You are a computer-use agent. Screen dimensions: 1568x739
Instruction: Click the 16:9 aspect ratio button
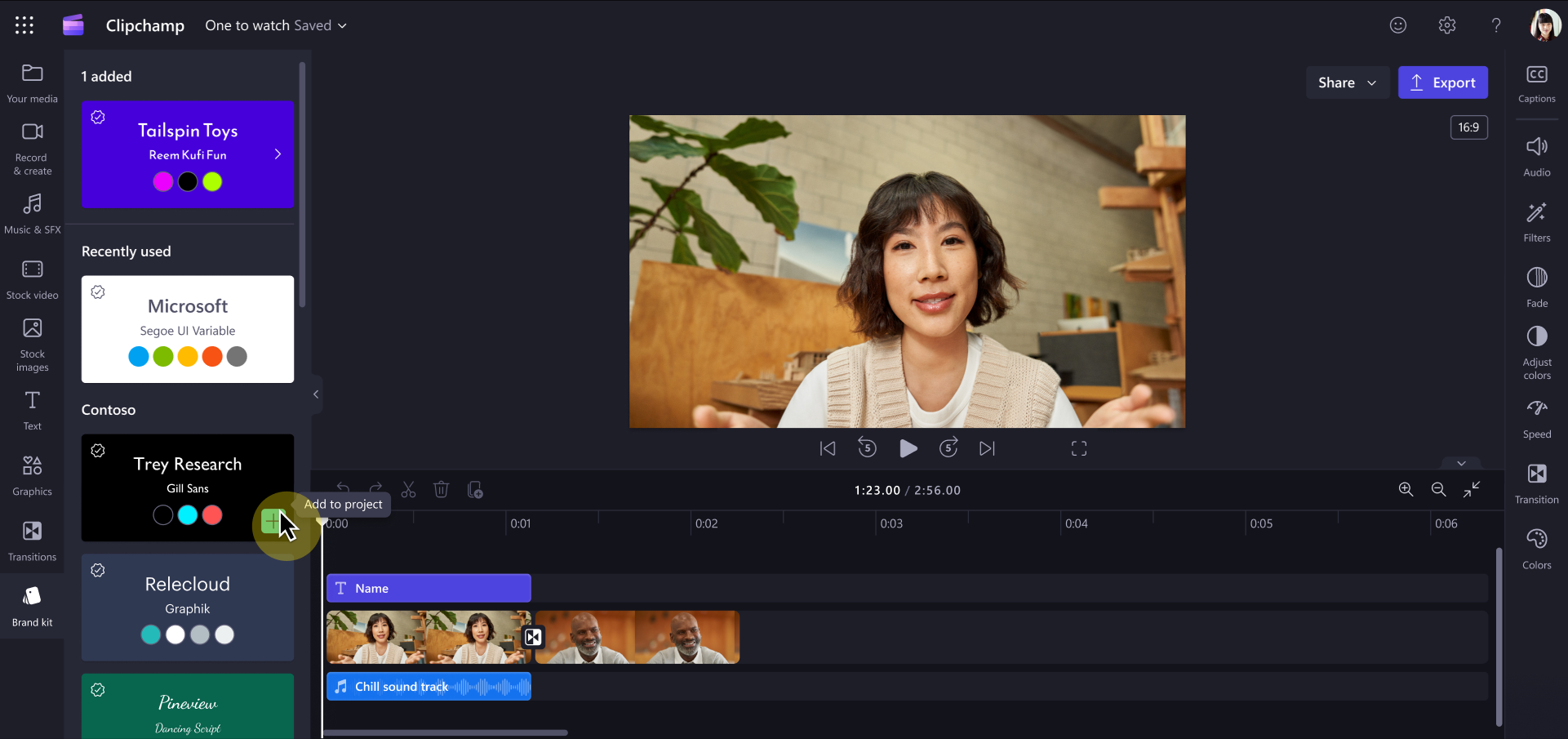(1468, 127)
